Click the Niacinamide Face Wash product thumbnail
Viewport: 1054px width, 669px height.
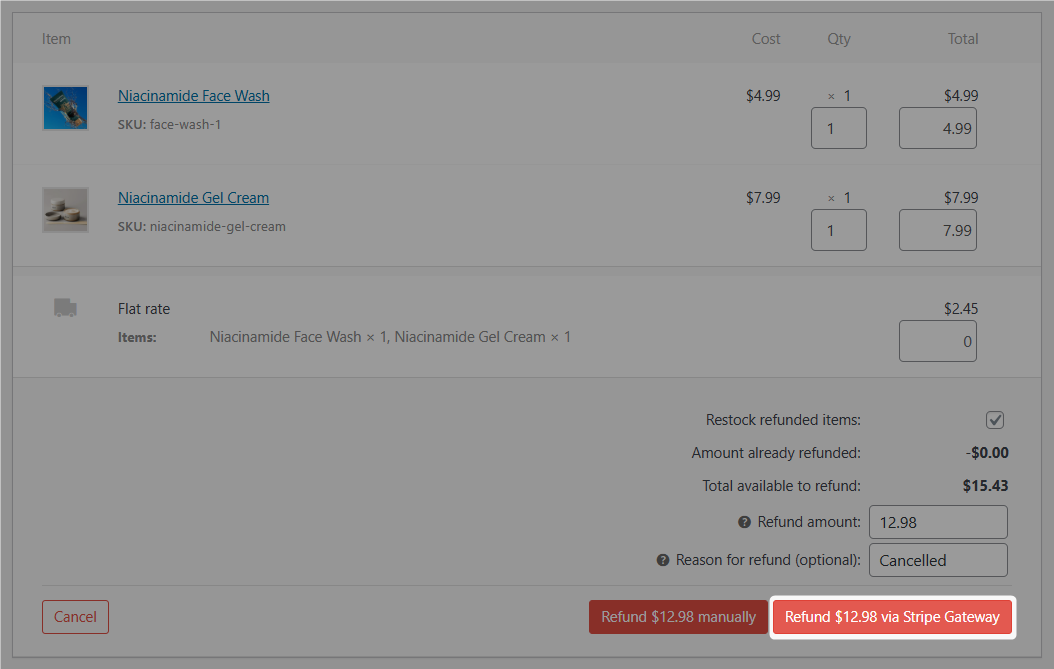pos(65,108)
